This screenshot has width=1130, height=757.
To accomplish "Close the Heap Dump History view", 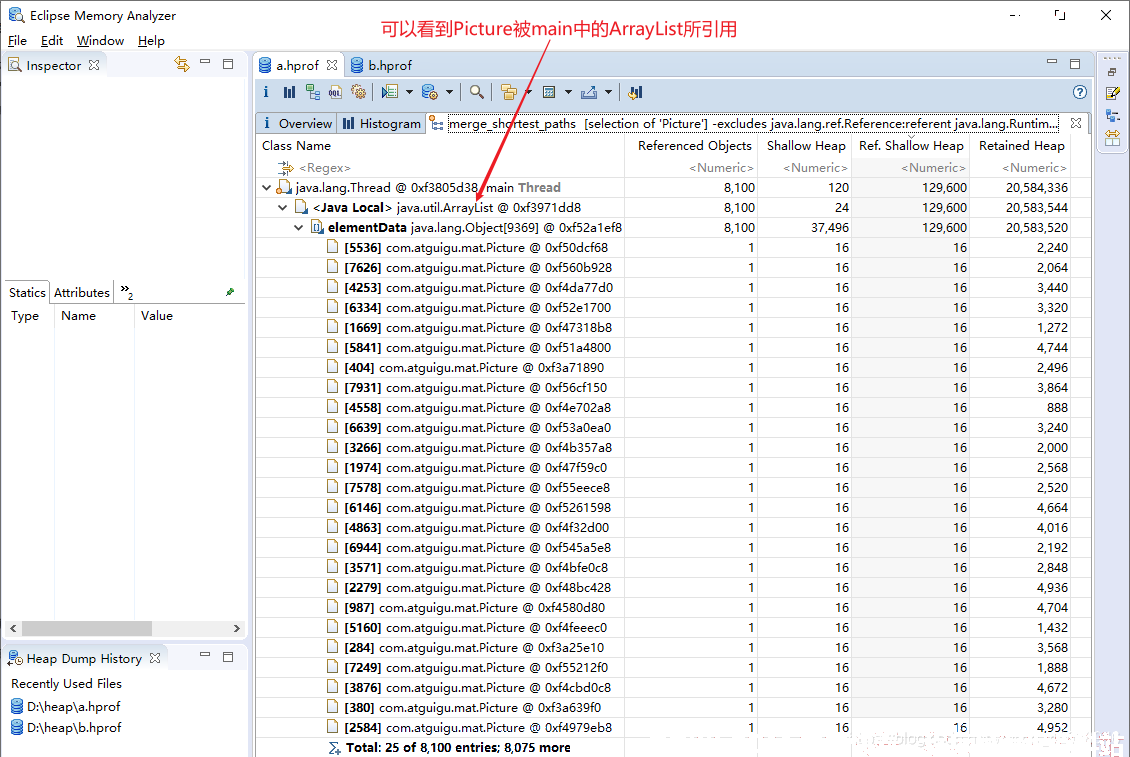I will [155, 658].
